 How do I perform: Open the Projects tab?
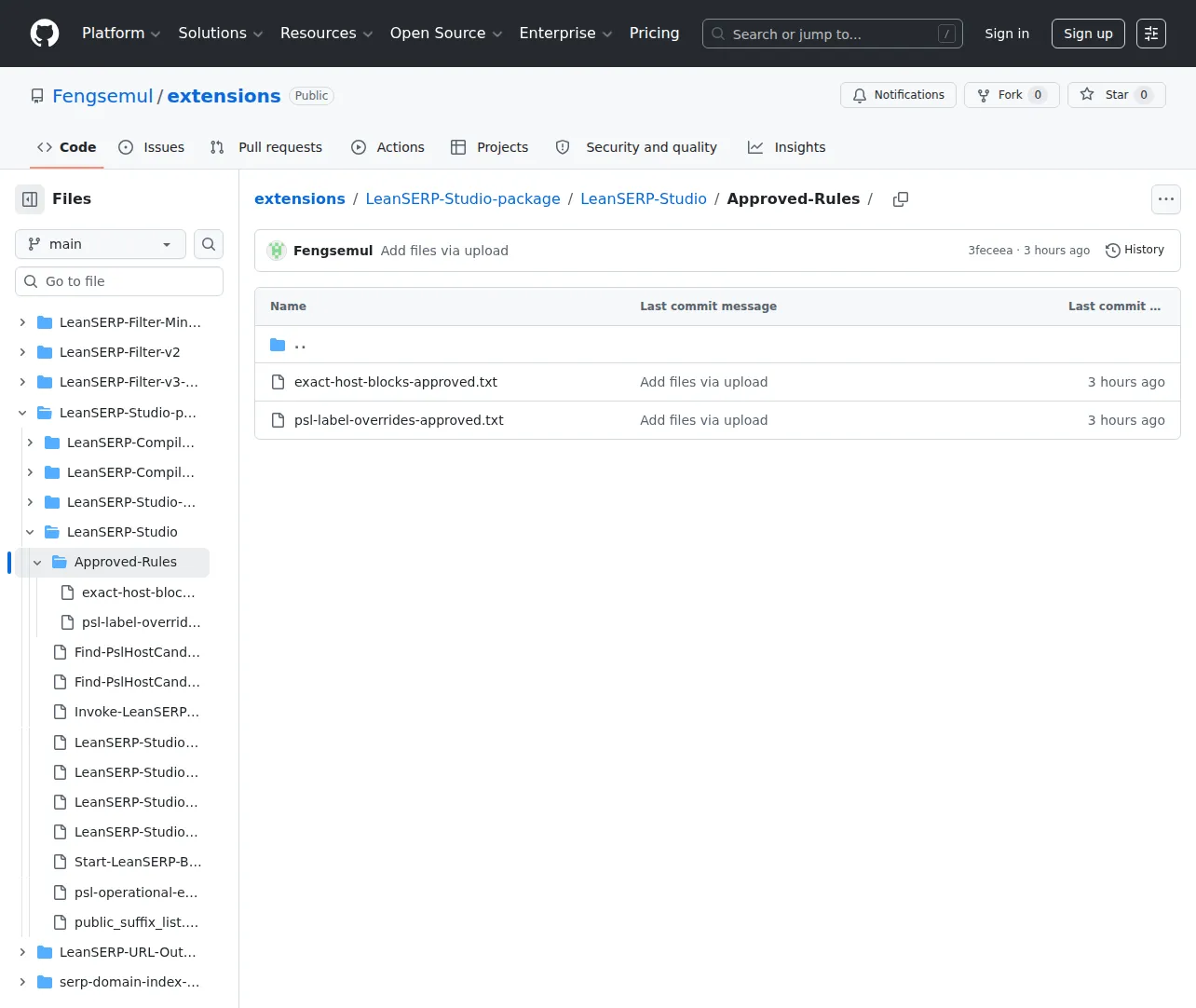tap(490, 147)
